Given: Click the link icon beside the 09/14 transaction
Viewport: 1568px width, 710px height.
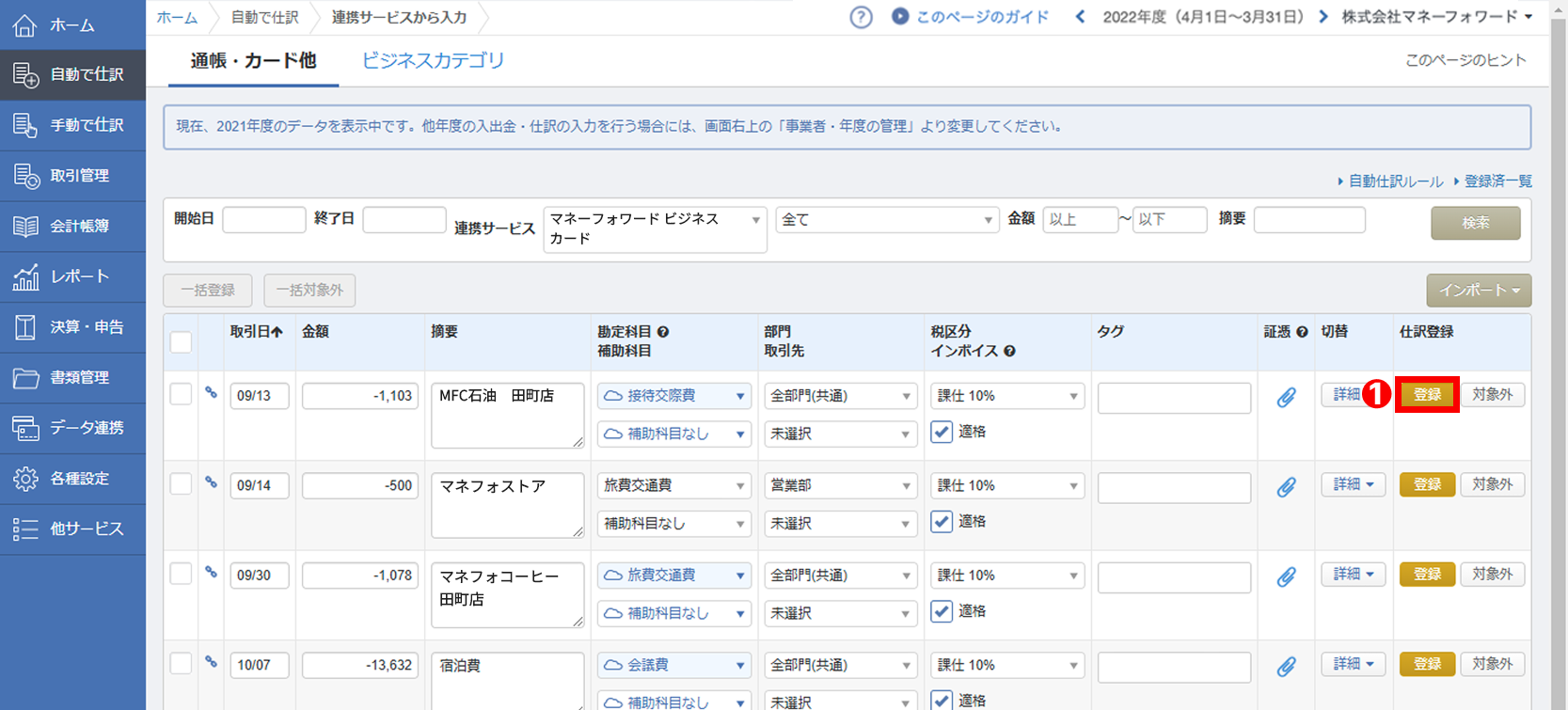Looking at the screenshot, I should pos(212,483).
